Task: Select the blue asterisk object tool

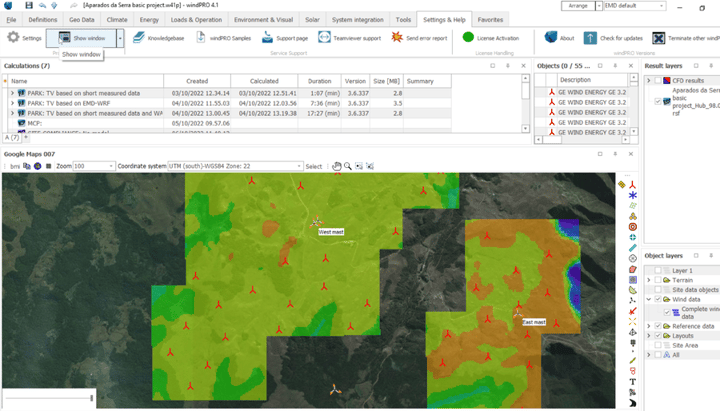Action: tap(633, 195)
